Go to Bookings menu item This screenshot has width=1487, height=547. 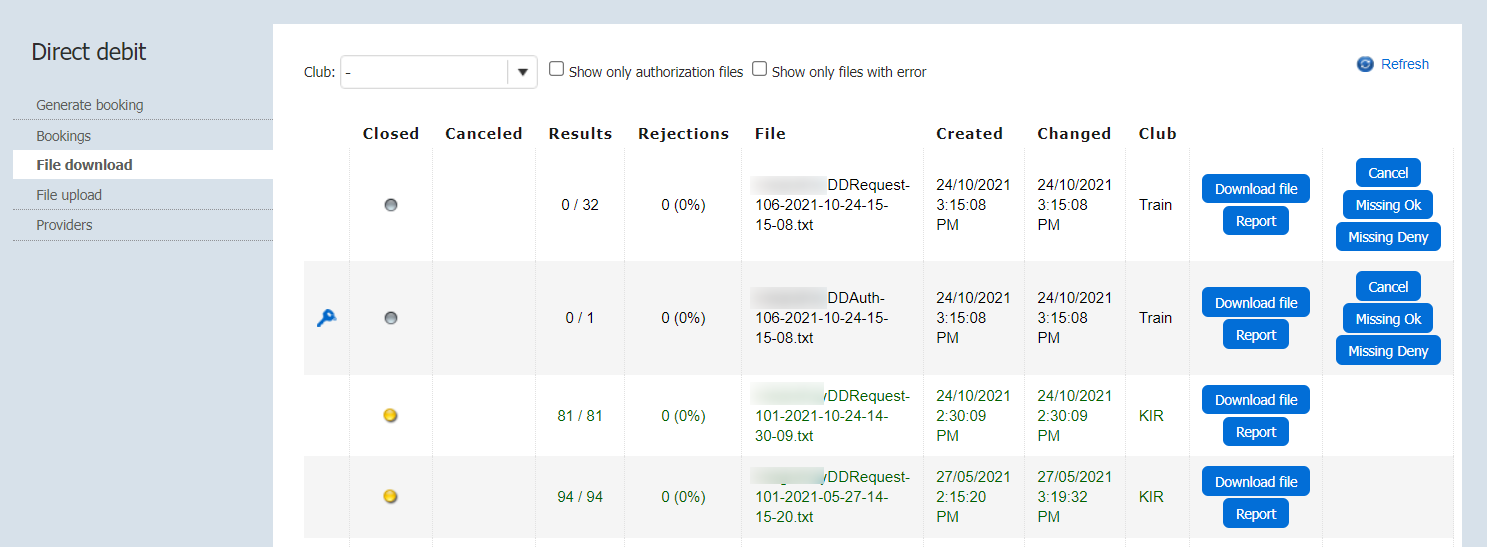[x=64, y=136]
